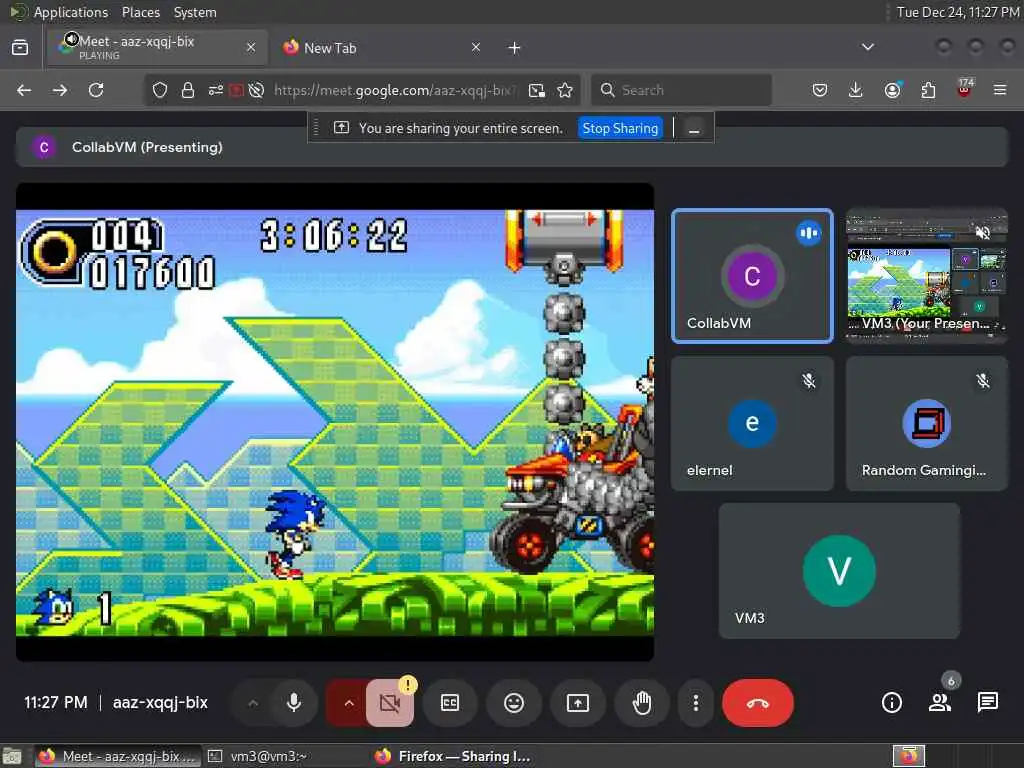Open the Pocket save icon
The image size is (1024, 768).
coord(820,90)
